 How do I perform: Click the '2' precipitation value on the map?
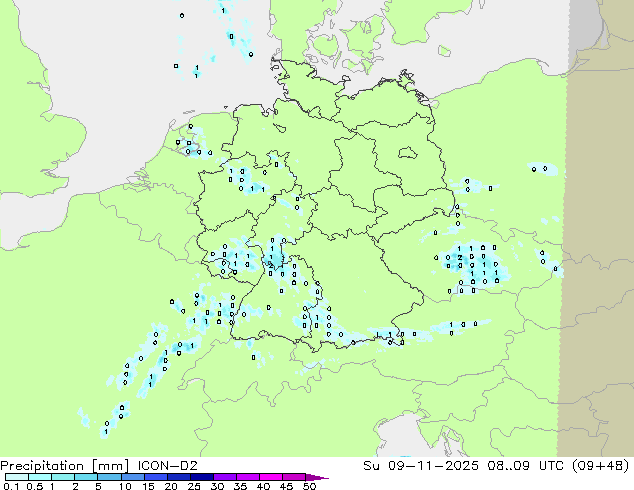[460, 258]
